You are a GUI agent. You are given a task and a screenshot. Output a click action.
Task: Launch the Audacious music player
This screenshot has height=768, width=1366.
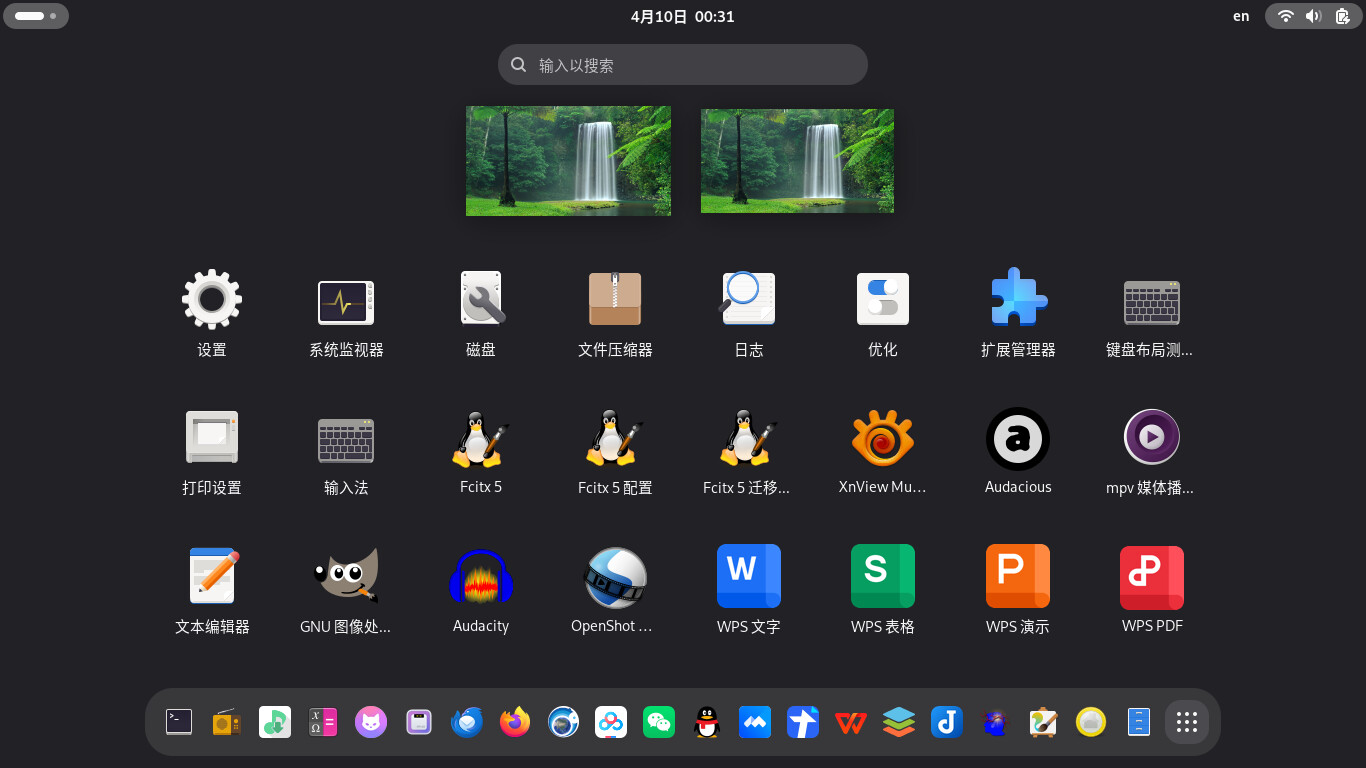pyautogui.click(x=1017, y=439)
